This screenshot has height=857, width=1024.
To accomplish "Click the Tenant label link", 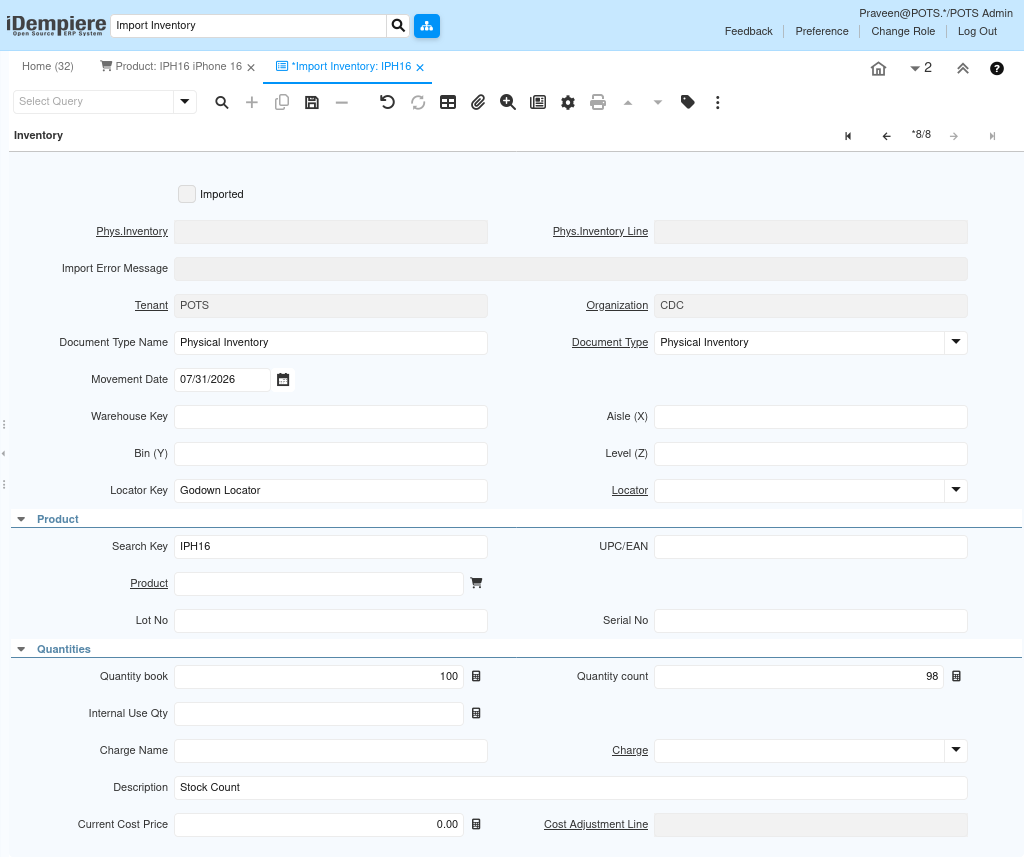I will [152, 305].
